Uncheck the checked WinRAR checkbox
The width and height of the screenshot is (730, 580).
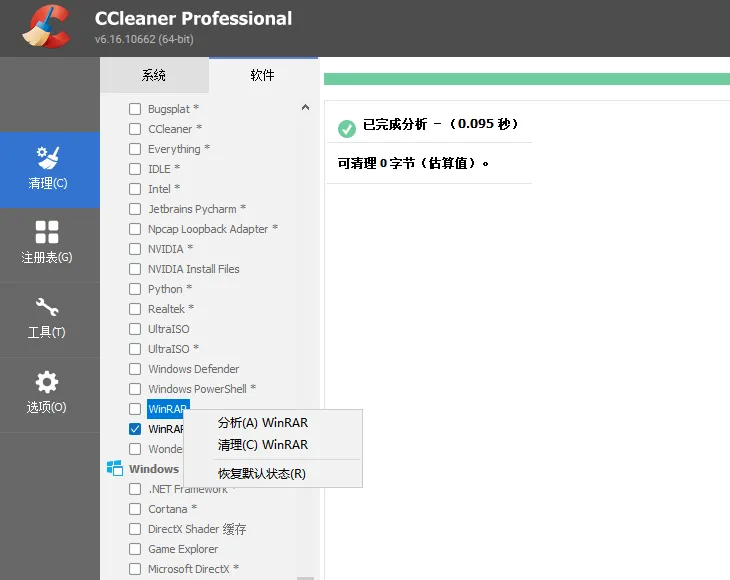[135, 429]
